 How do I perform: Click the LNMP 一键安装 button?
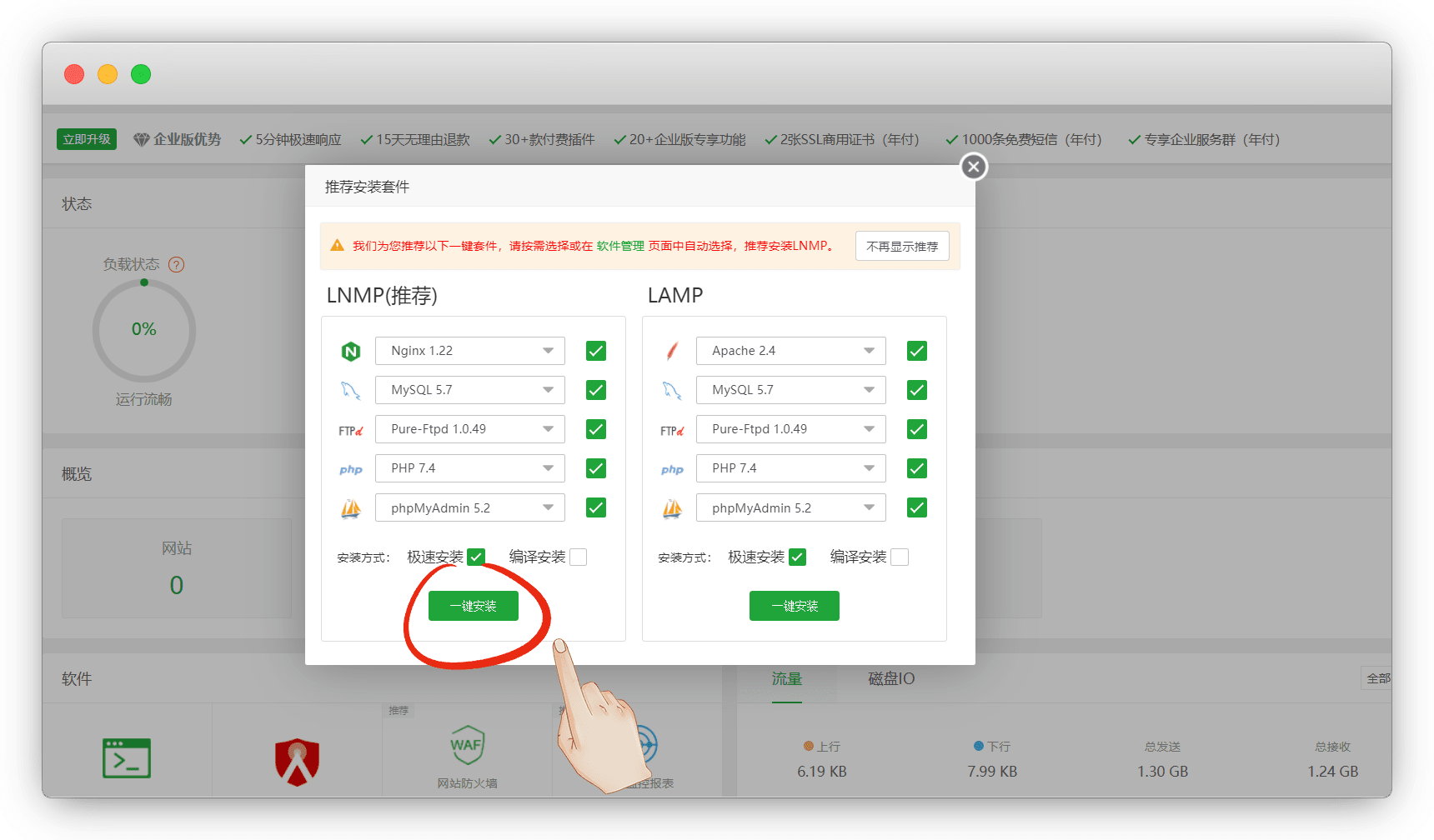click(x=474, y=606)
